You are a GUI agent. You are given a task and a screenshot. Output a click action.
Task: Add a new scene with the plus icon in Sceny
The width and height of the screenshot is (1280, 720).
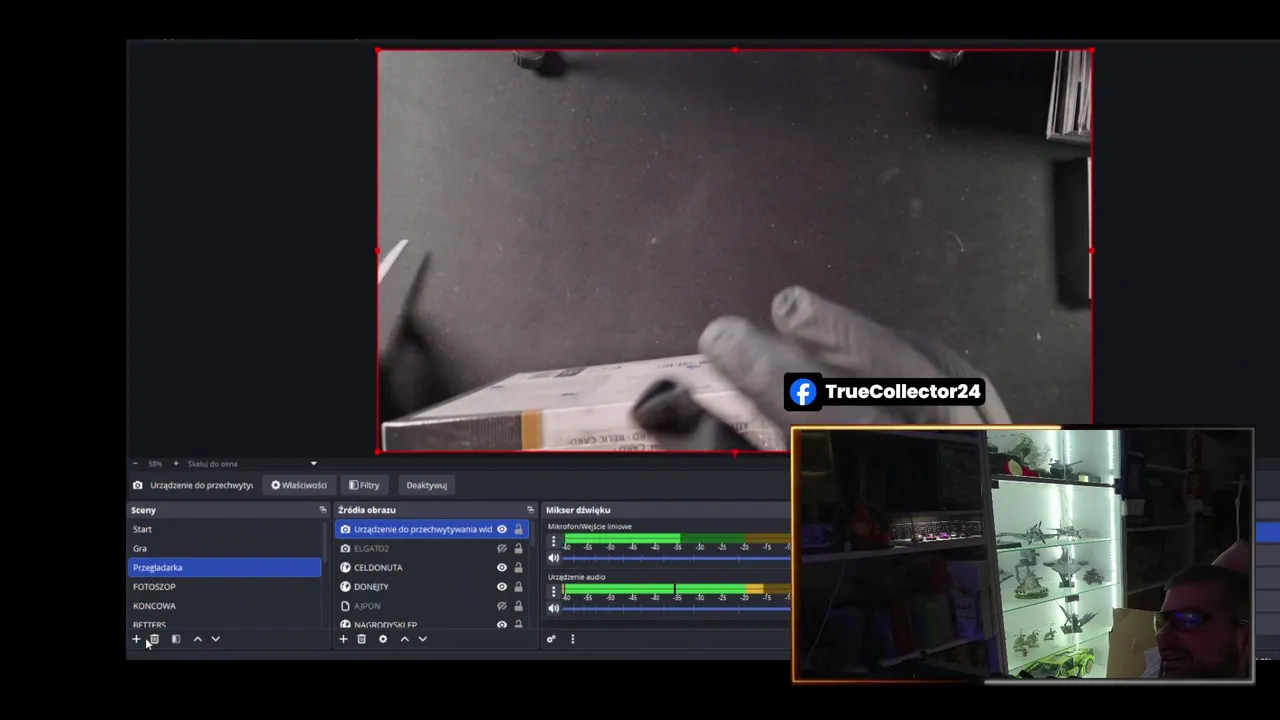137,639
